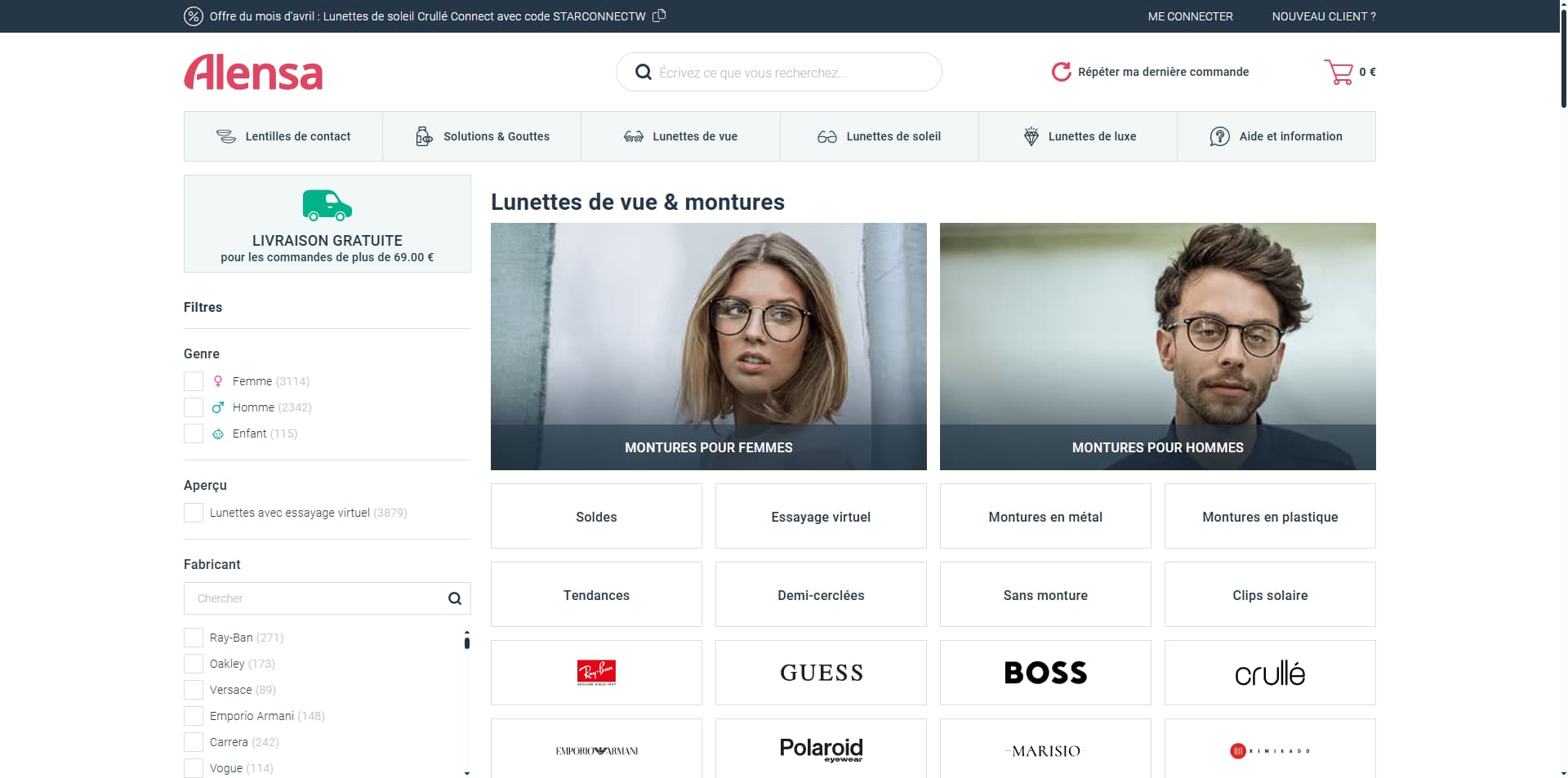Image resolution: width=1568 pixels, height=778 pixels.
Task: Open the Polaroid eyewear logo tile
Action: (821, 749)
